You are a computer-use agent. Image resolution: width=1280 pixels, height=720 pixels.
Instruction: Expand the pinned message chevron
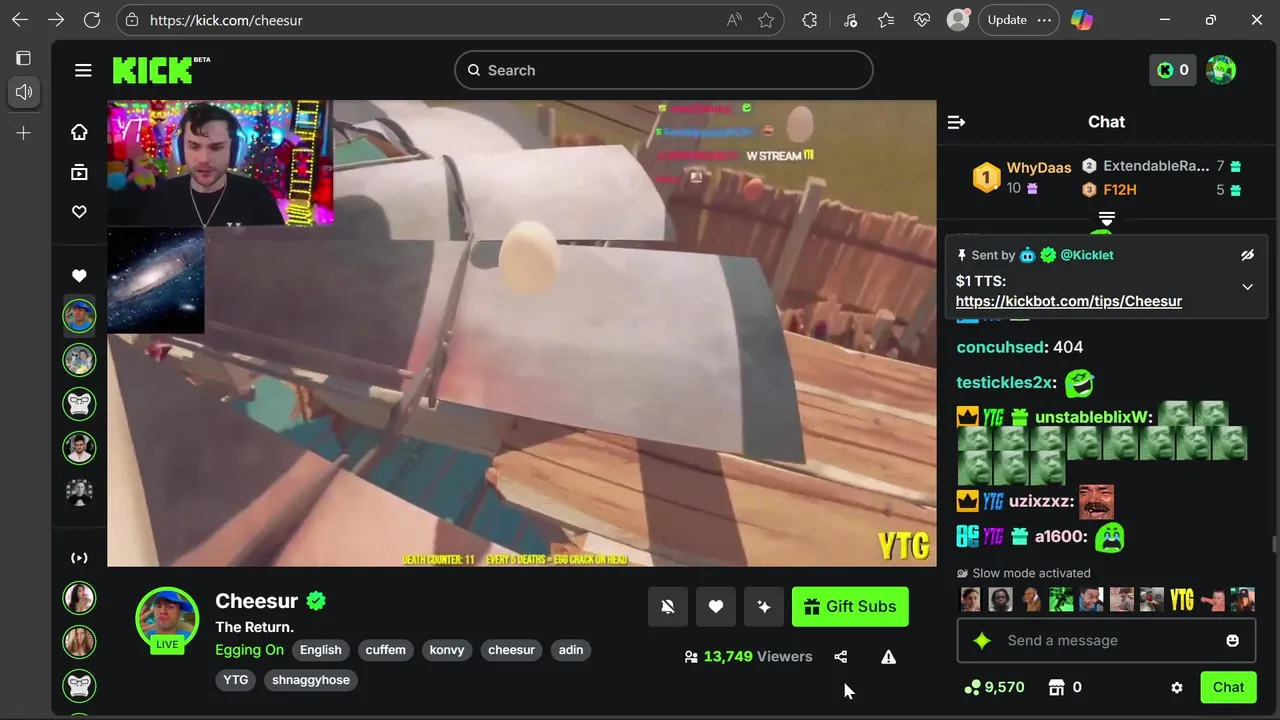coord(1247,287)
